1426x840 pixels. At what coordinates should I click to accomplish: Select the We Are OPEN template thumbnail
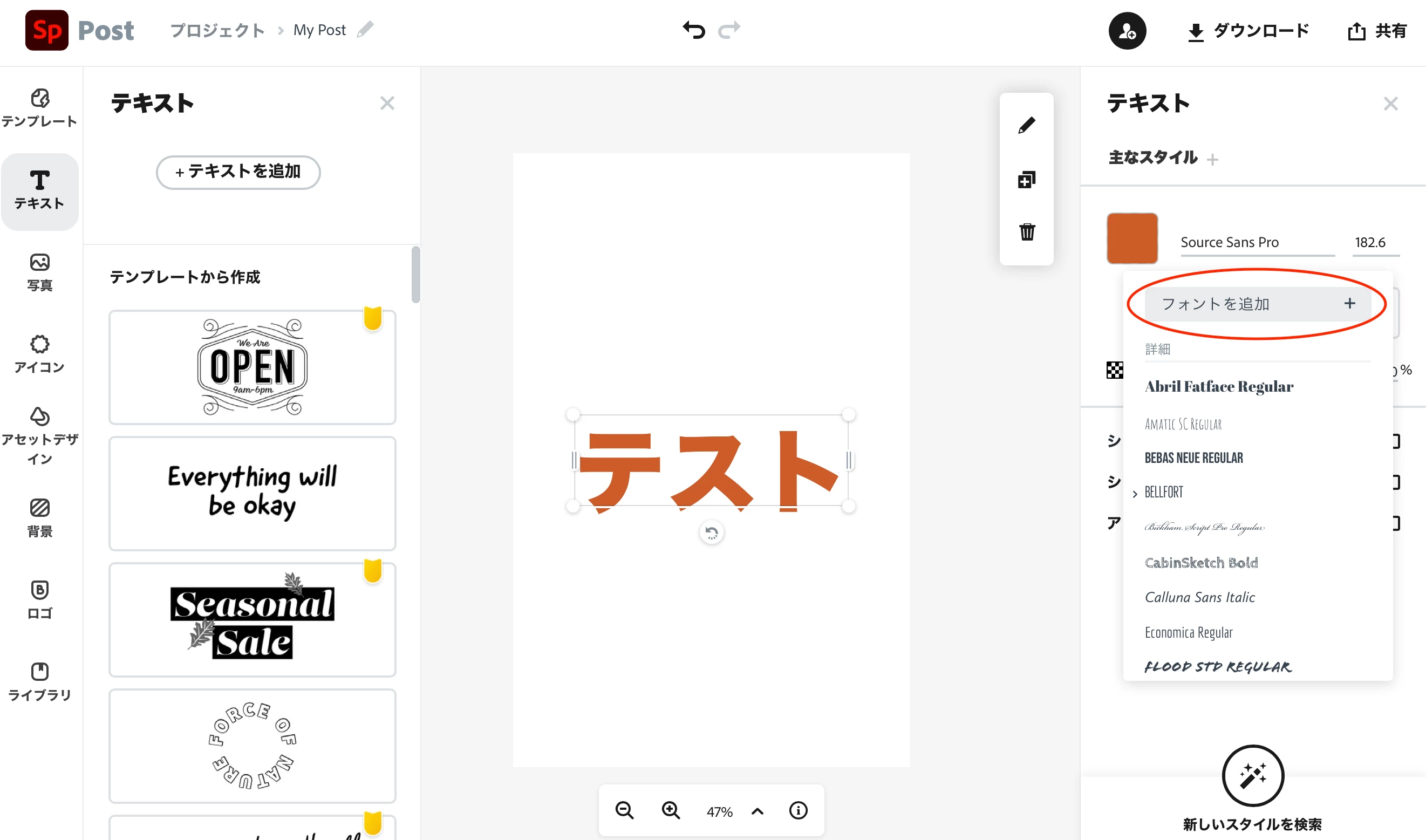252,367
